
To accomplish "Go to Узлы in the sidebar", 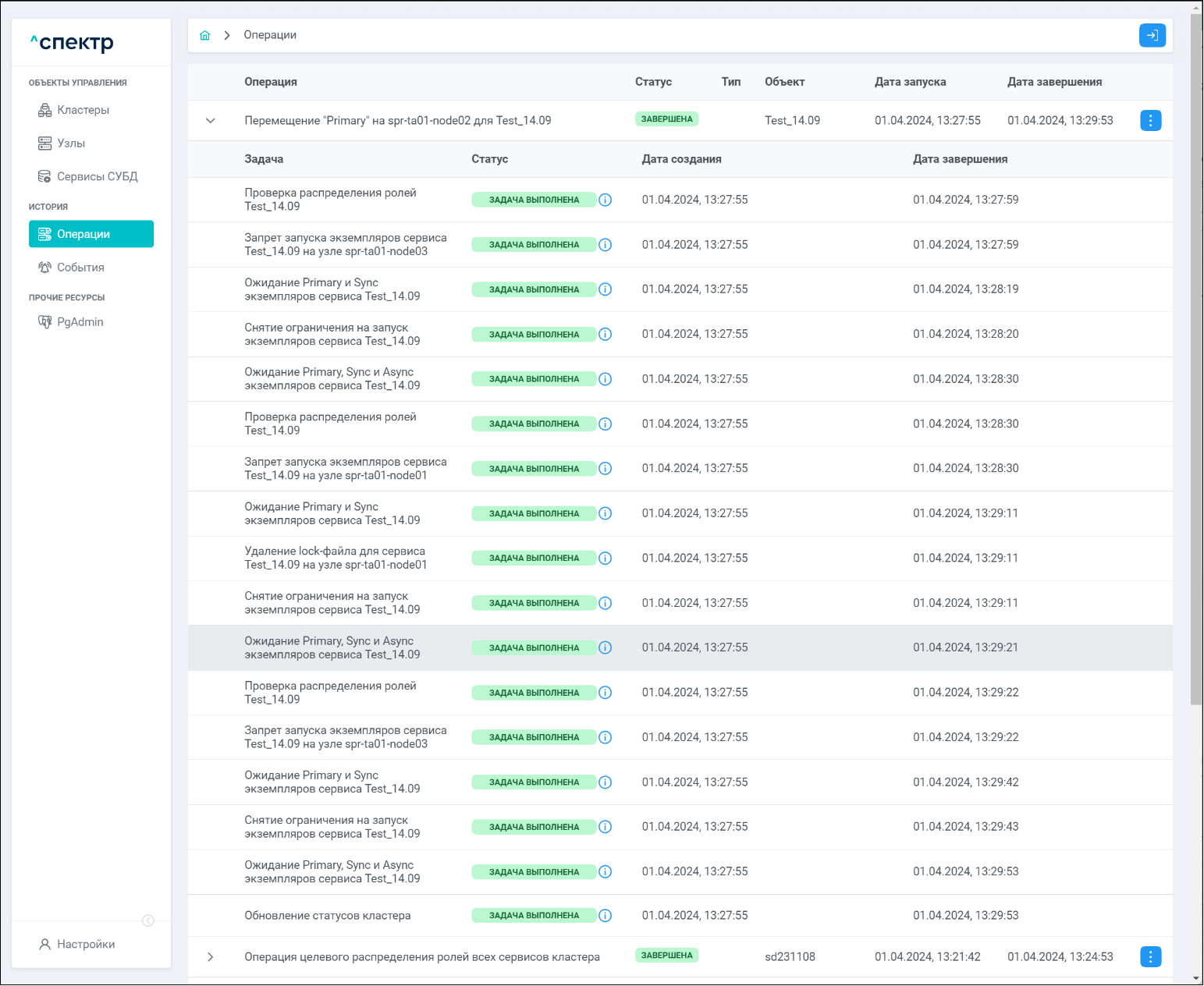I will point(71,144).
